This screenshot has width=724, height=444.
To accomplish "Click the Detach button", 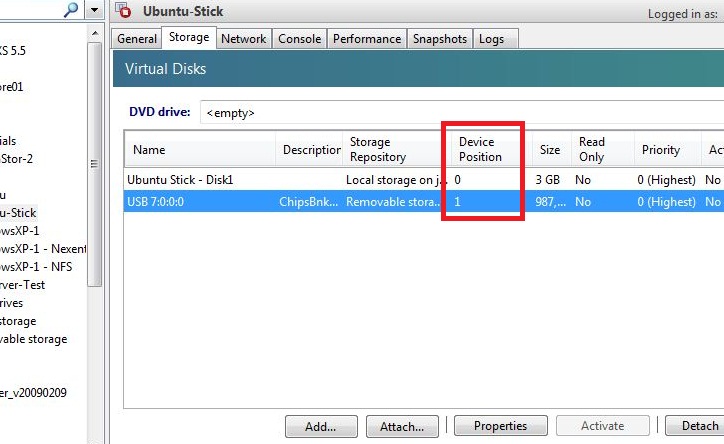I will [x=699, y=426].
